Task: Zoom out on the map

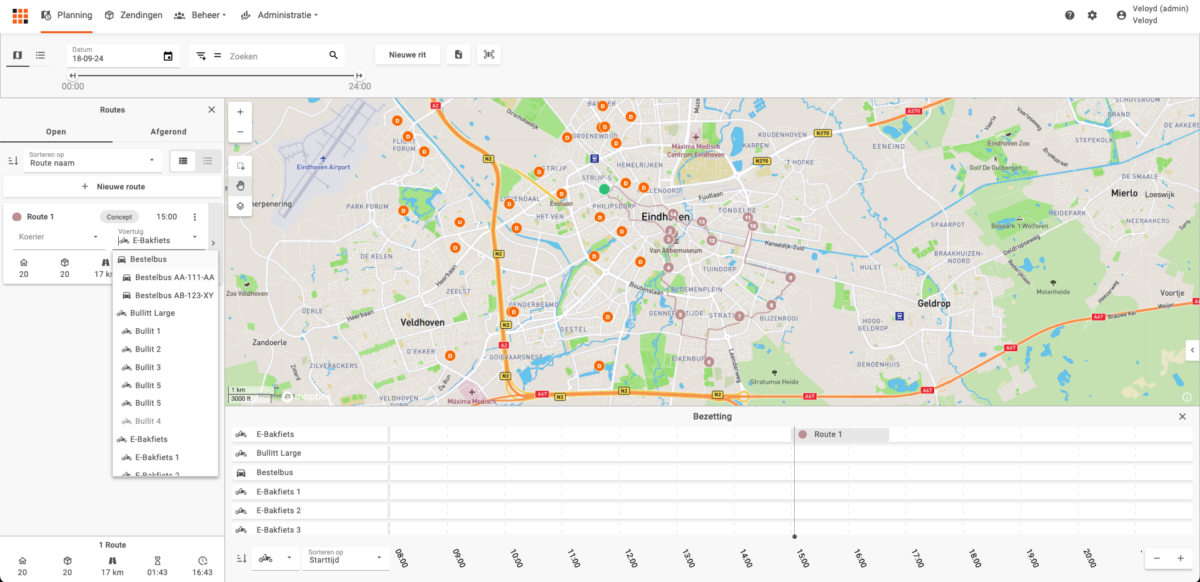Action: [240, 132]
